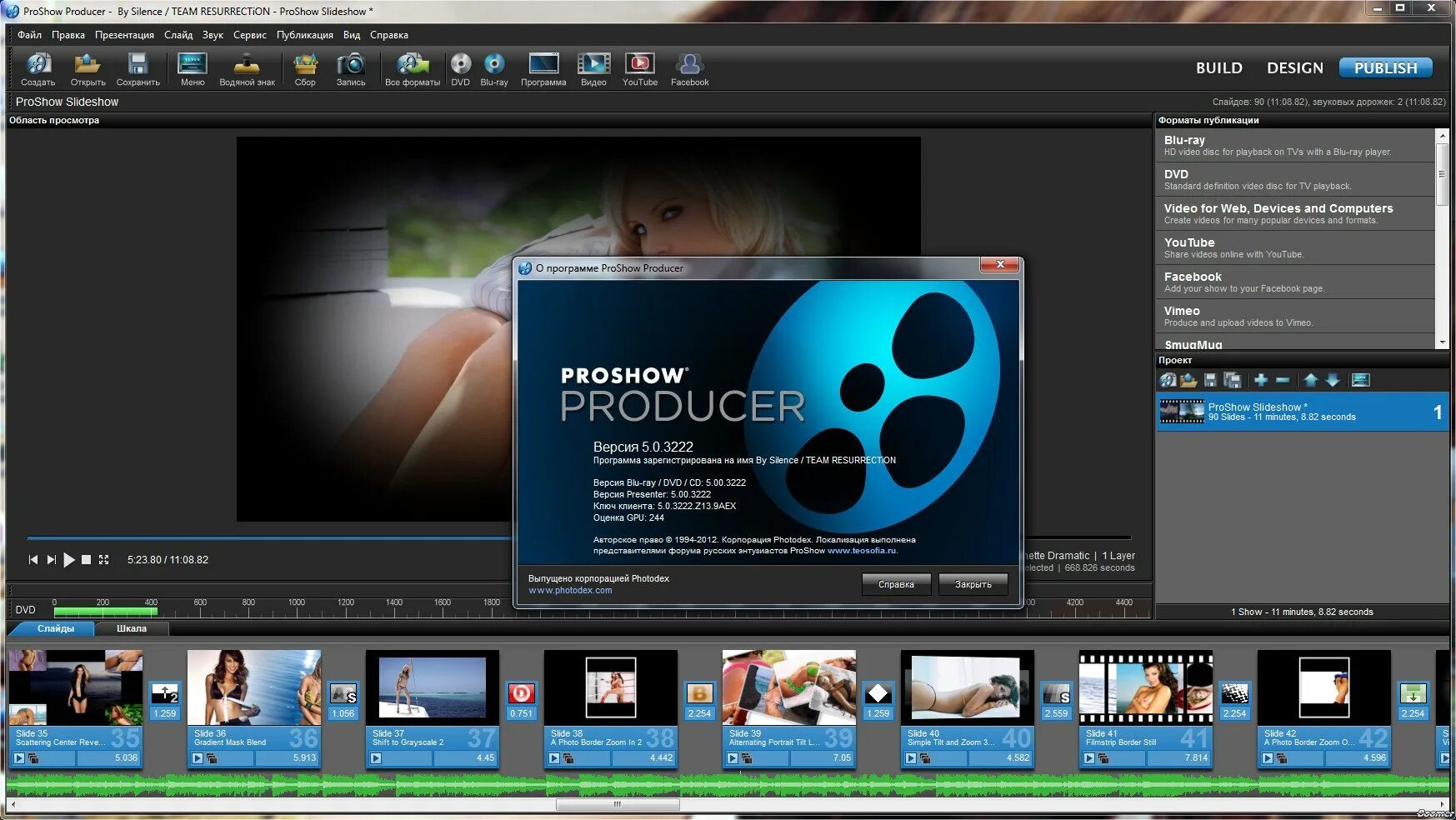The height and width of the screenshot is (820, 1456).
Task: Switch to the DESIGN workspace
Action: (x=1295, y=68)
